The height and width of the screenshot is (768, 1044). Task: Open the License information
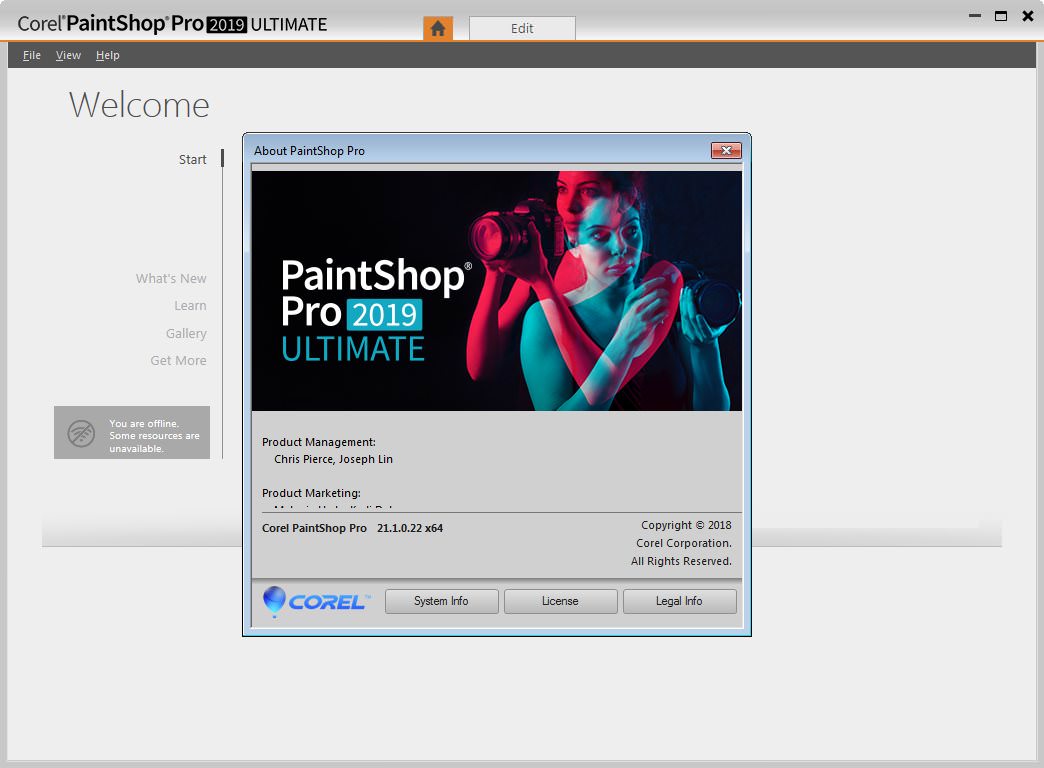pyautogui.click(x=560, y=601)
